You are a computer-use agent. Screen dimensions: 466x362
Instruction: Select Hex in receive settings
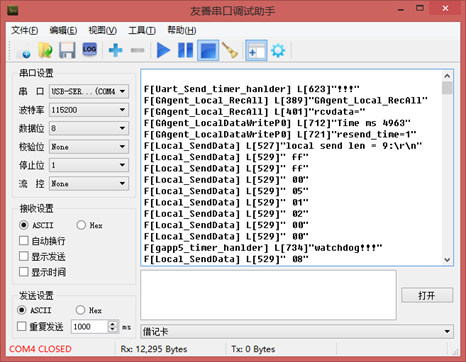(89, 225)
